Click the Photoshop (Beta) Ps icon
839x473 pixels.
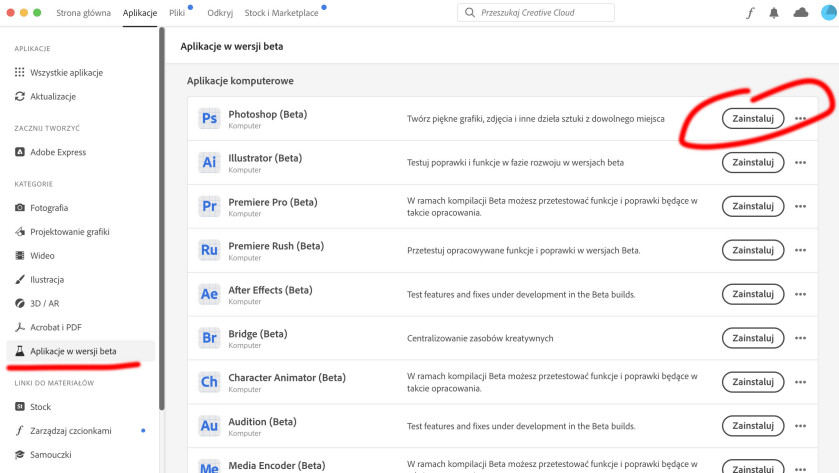209,118
